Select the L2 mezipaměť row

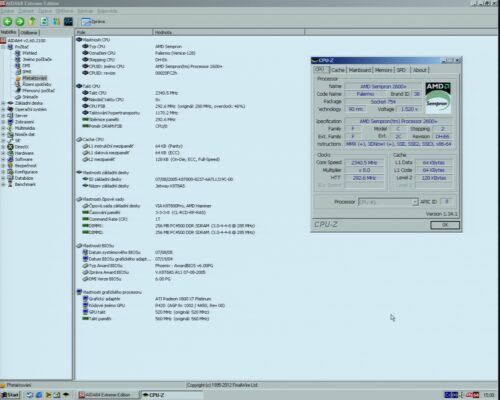tap(151, 159)
